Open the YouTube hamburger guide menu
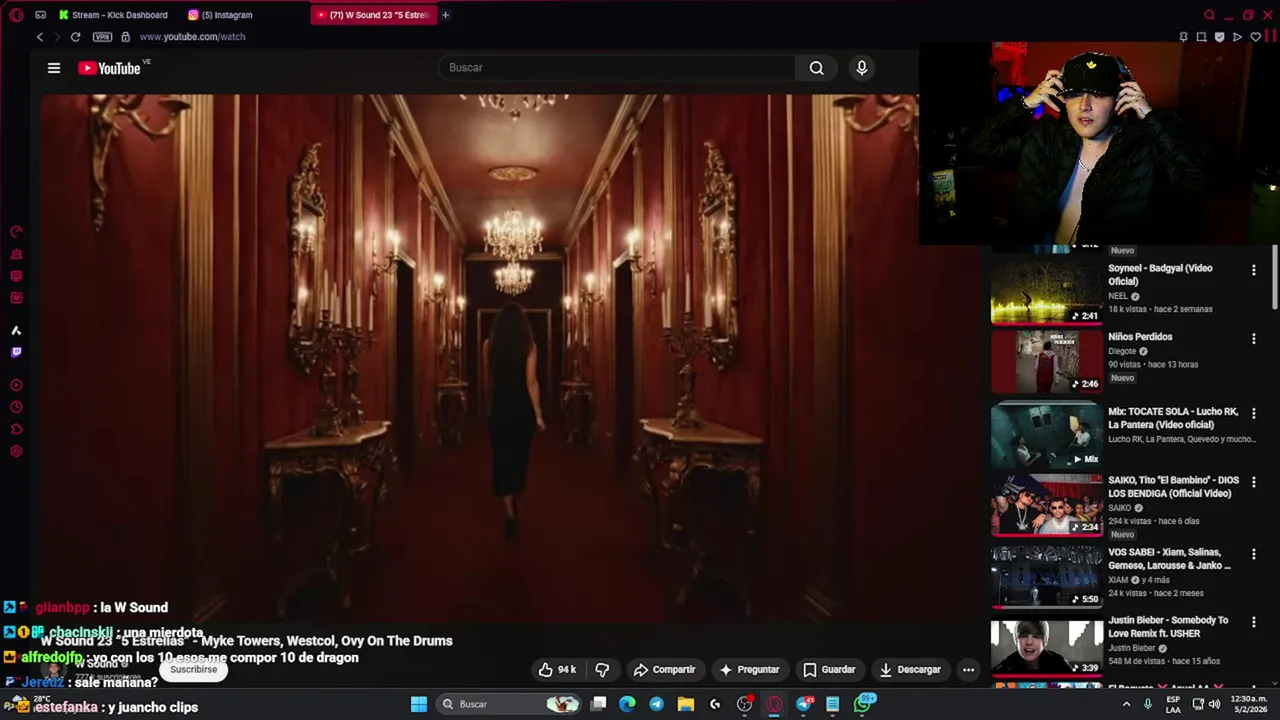Viewport: 1280px width, 720px height. pyautogui.click(x=54, y=68)
